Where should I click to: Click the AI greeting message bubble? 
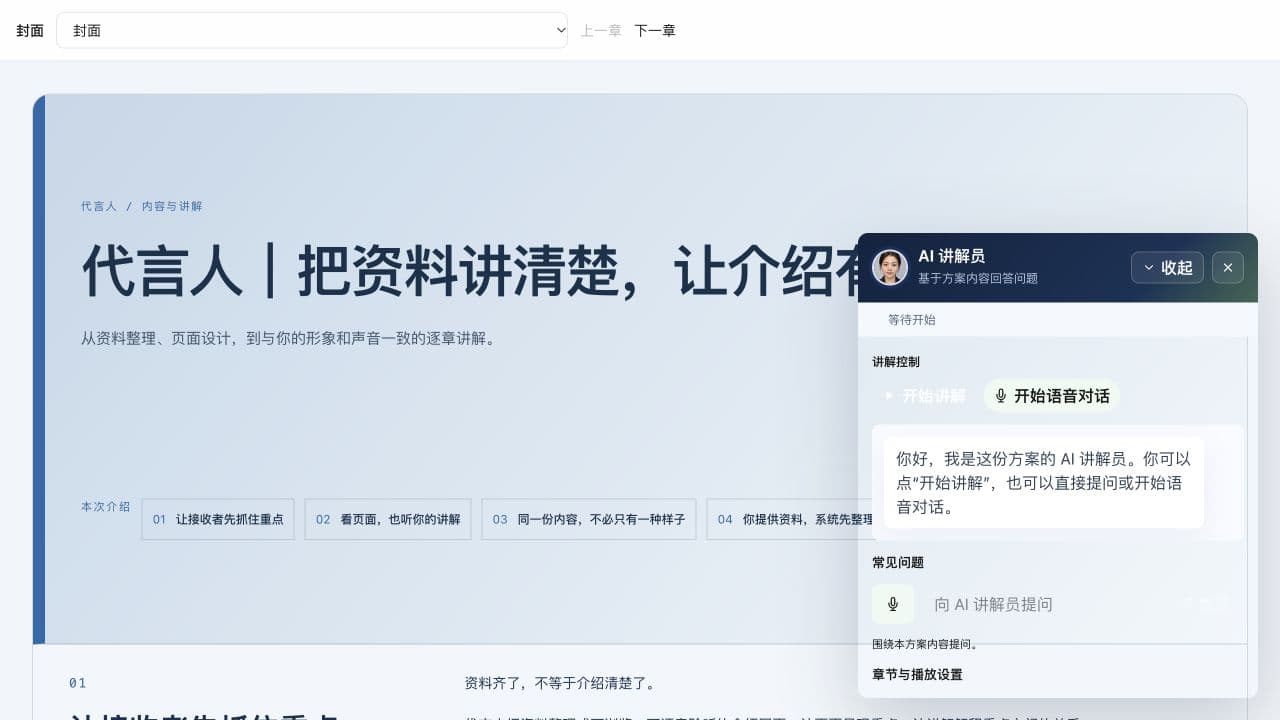1044,483
